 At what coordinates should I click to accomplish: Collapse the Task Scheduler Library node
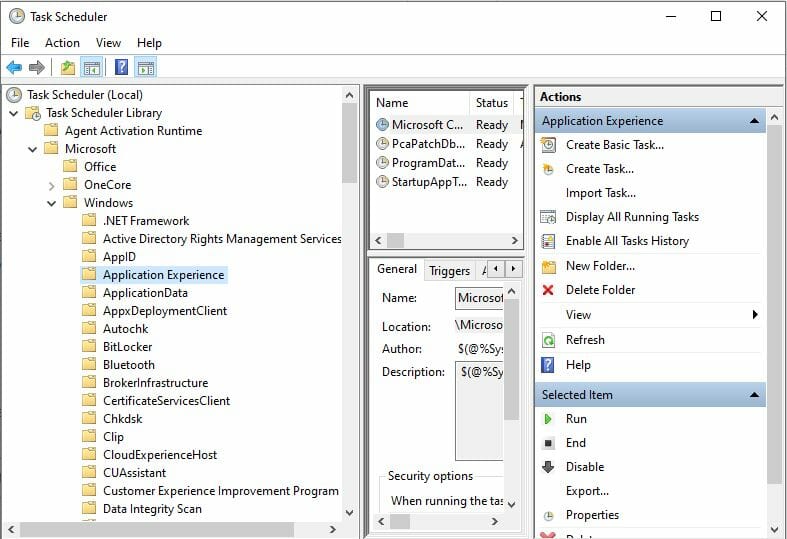[14, 113]
